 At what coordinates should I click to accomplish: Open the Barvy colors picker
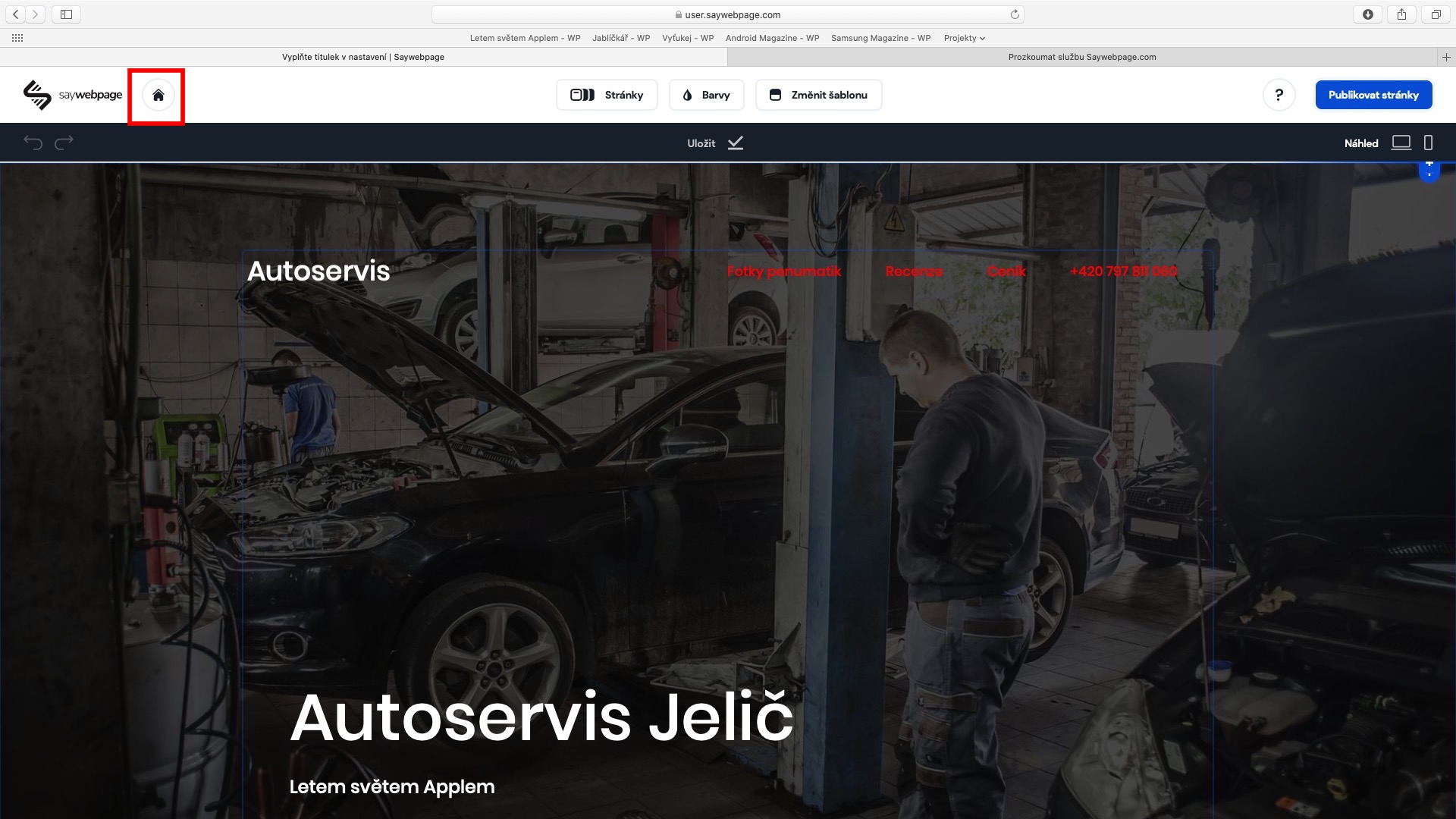pos(706,96)
